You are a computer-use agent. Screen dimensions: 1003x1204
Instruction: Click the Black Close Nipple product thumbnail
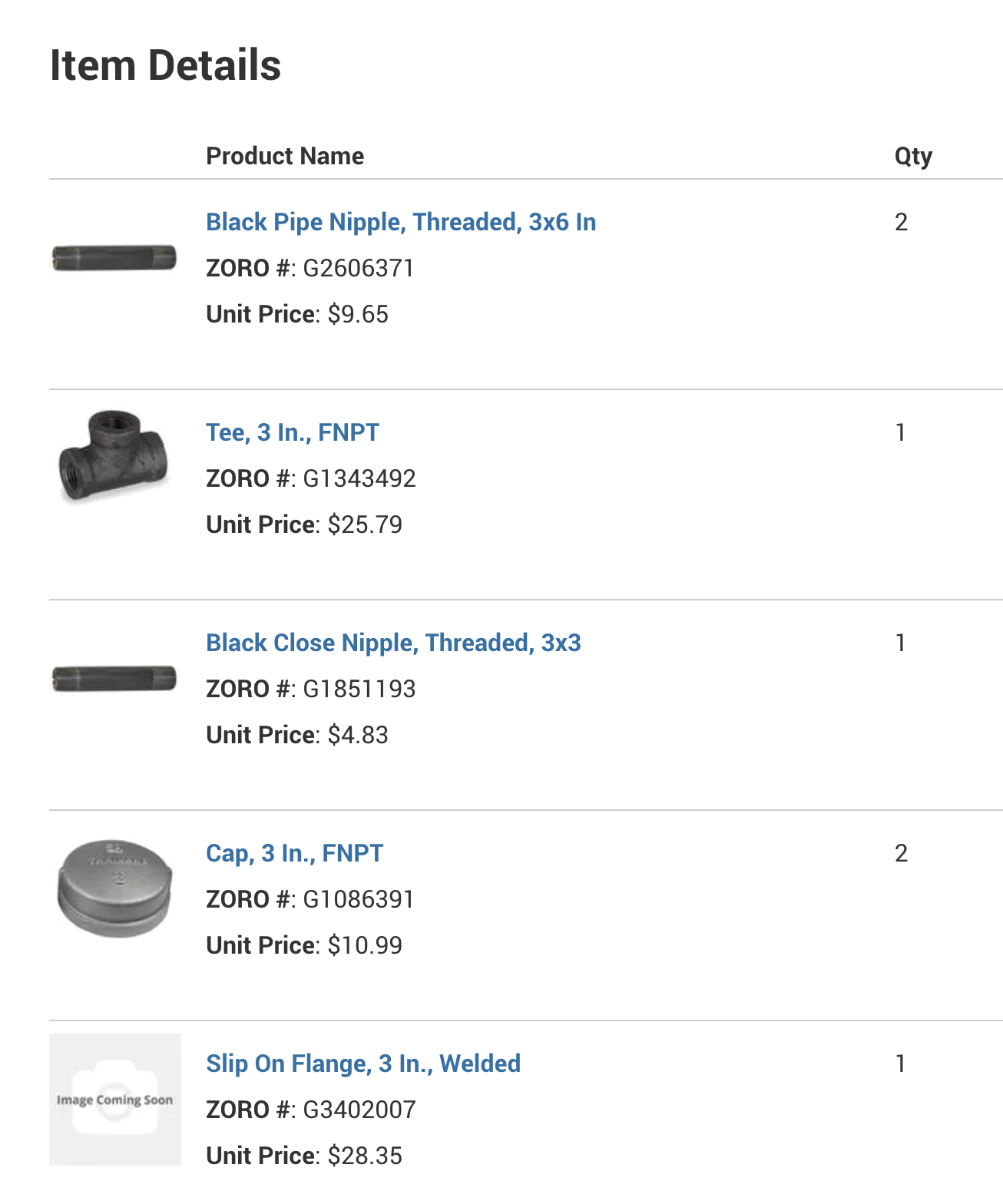pyautogui.click(x=114, y=679)
